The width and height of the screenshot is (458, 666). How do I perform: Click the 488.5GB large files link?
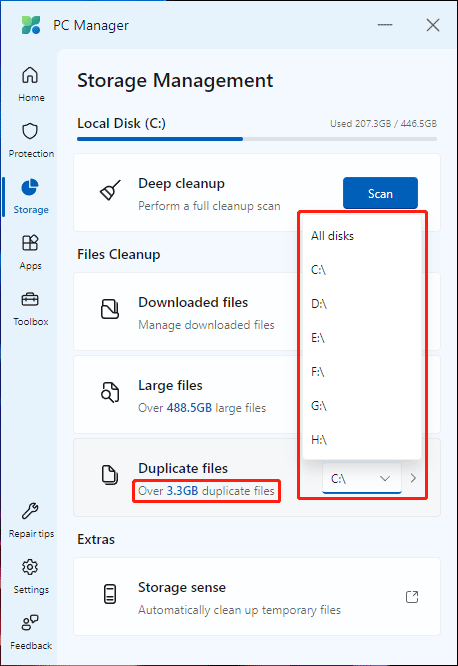pyautogui.click(x=189, y=408)
